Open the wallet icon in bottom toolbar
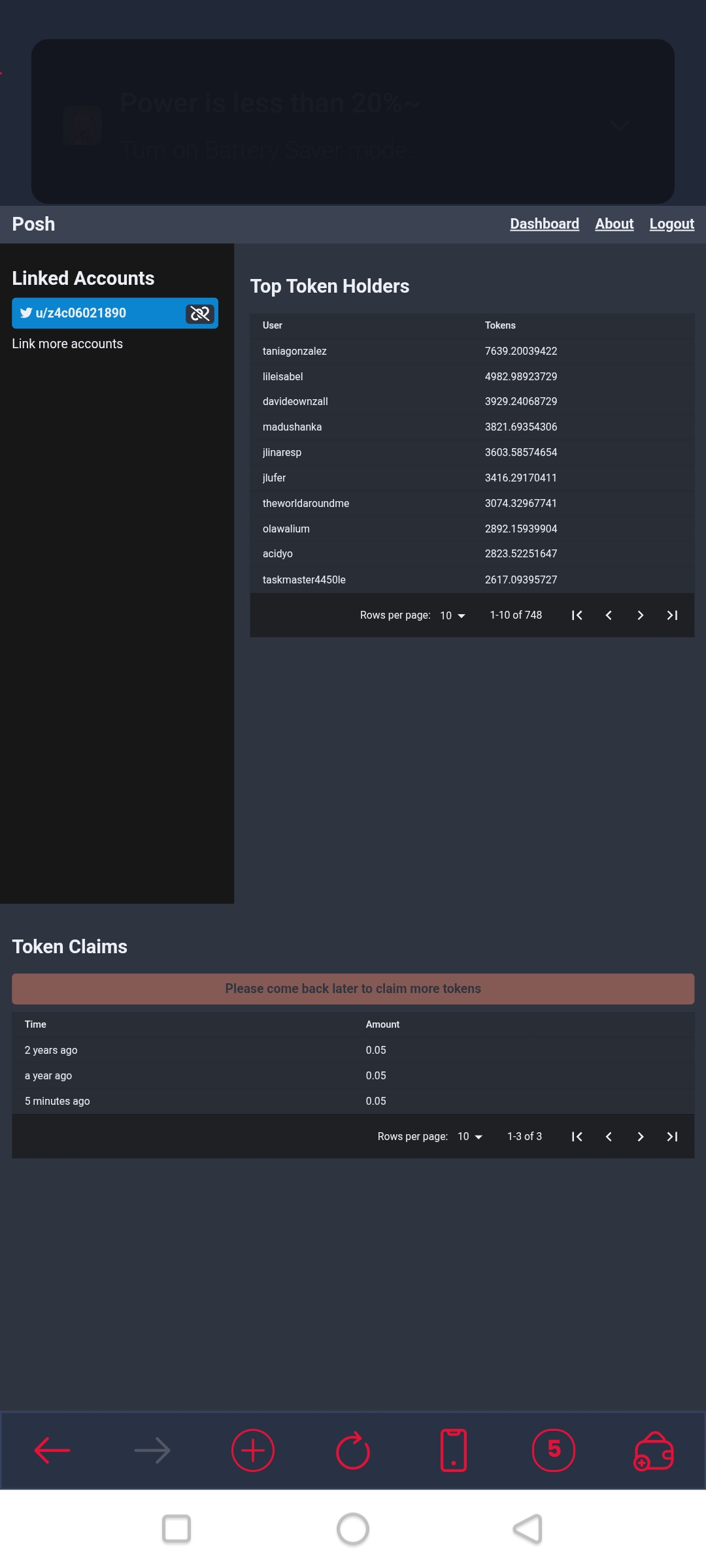 (x=654, y=1451)
